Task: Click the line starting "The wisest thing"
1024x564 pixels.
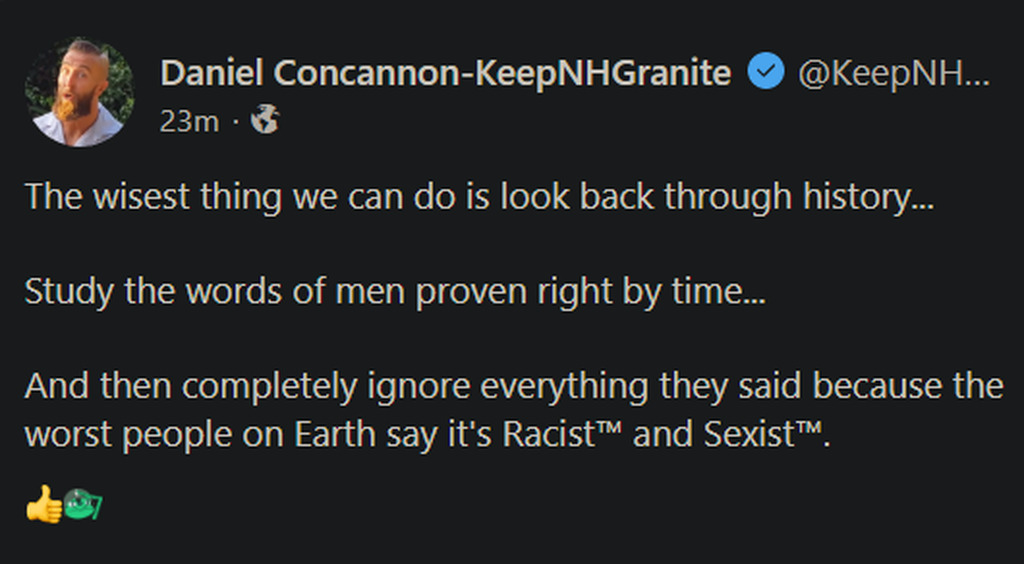Action: (x=479, y=197)
